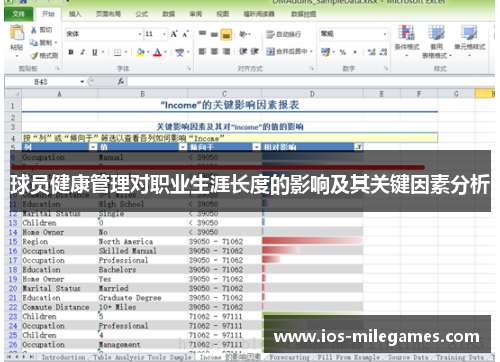The image size is (500, 362).
Task: Open the 字体 font dialog launcher
Action: (x=189, y=68)
